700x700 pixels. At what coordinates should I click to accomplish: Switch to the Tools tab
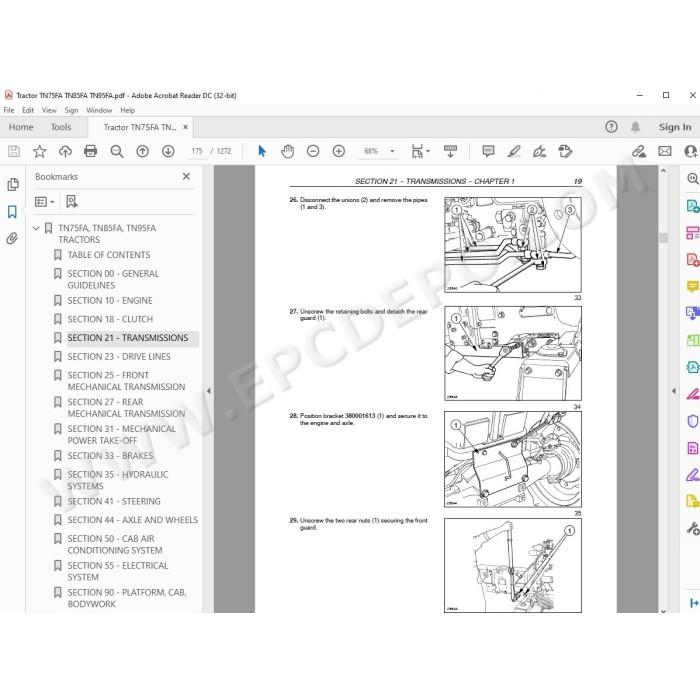(61, 127)
